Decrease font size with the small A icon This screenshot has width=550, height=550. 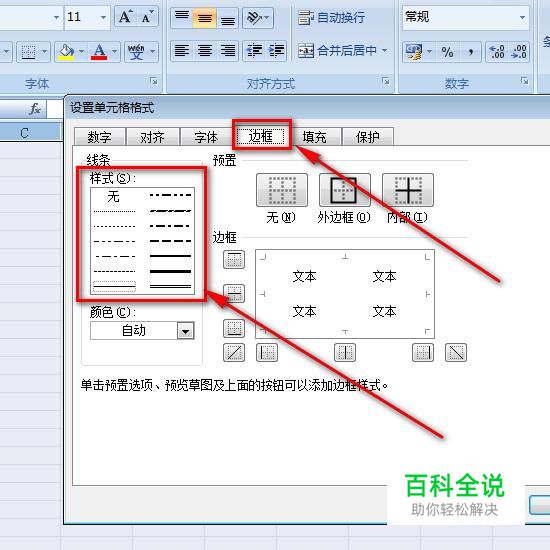(147, 17)
